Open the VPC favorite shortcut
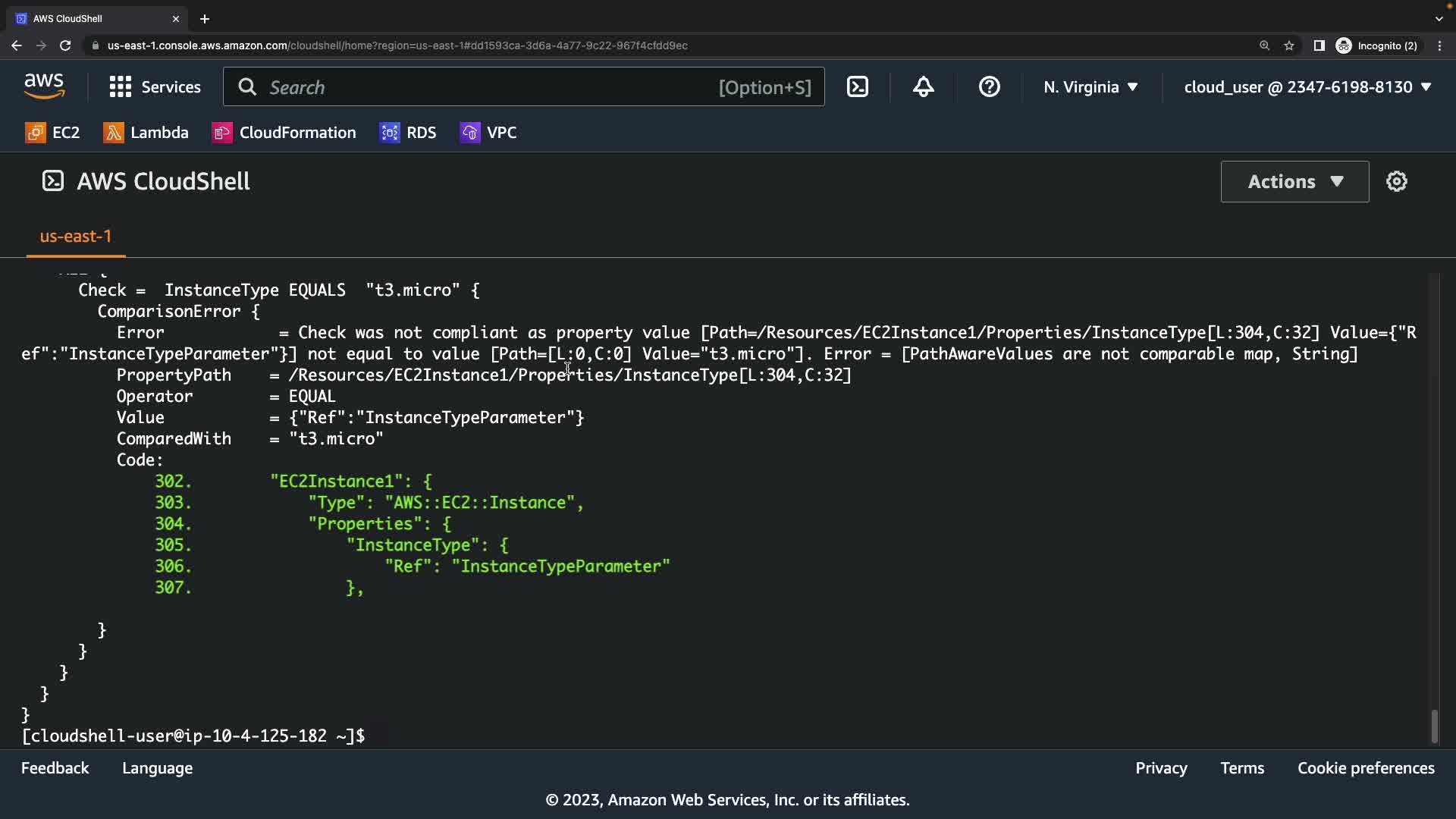 (x=488, y=133)
